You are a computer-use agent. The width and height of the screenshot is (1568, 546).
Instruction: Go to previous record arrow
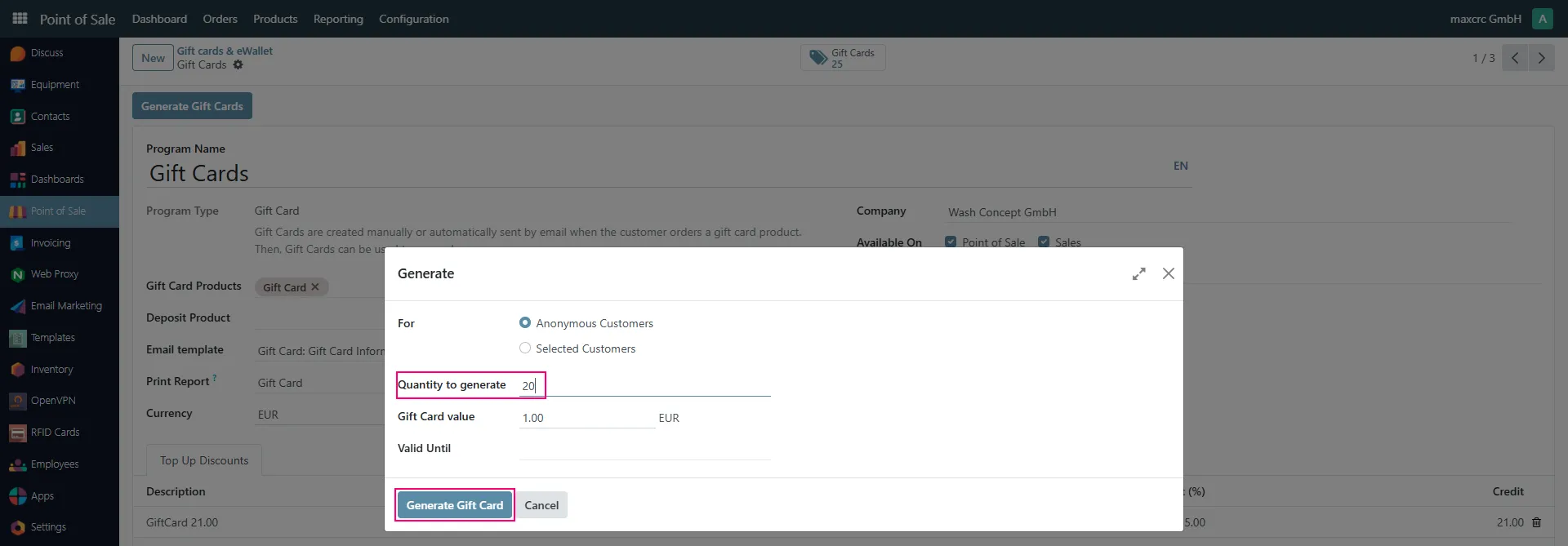1515,58
